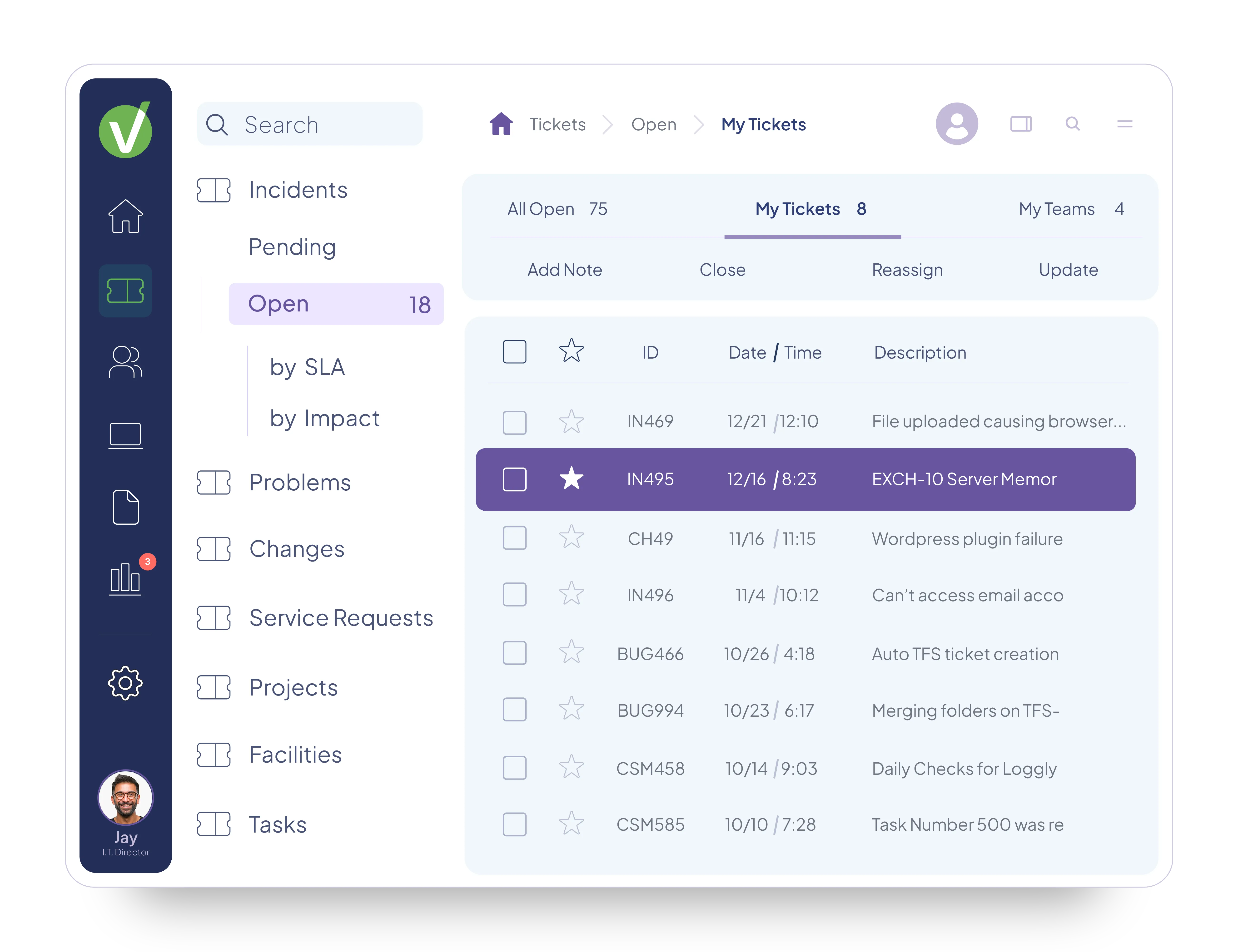Open the Settings gear icon

(x=125, y=683)
